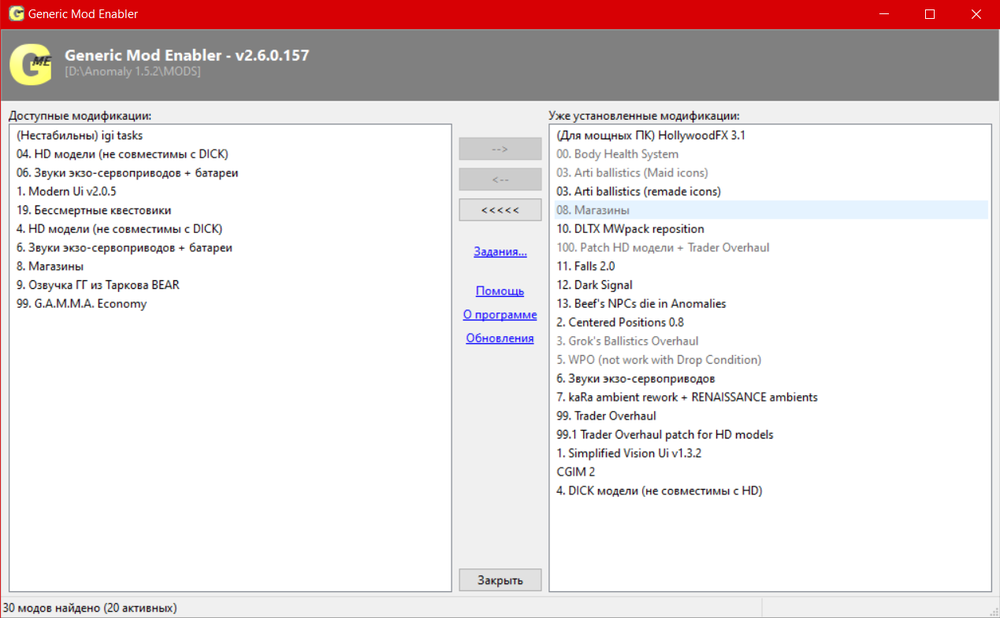Select 99. G.A.M.M.A. Economy mod
The image size is (1000, 618).
point(81,304)
